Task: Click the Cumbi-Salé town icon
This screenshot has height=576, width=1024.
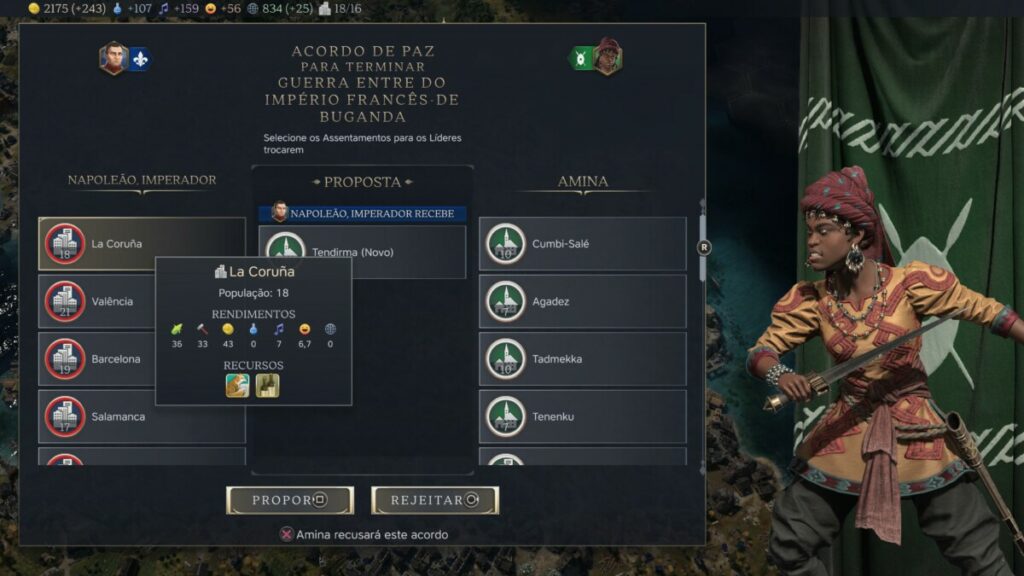Action: click(505, 244)
